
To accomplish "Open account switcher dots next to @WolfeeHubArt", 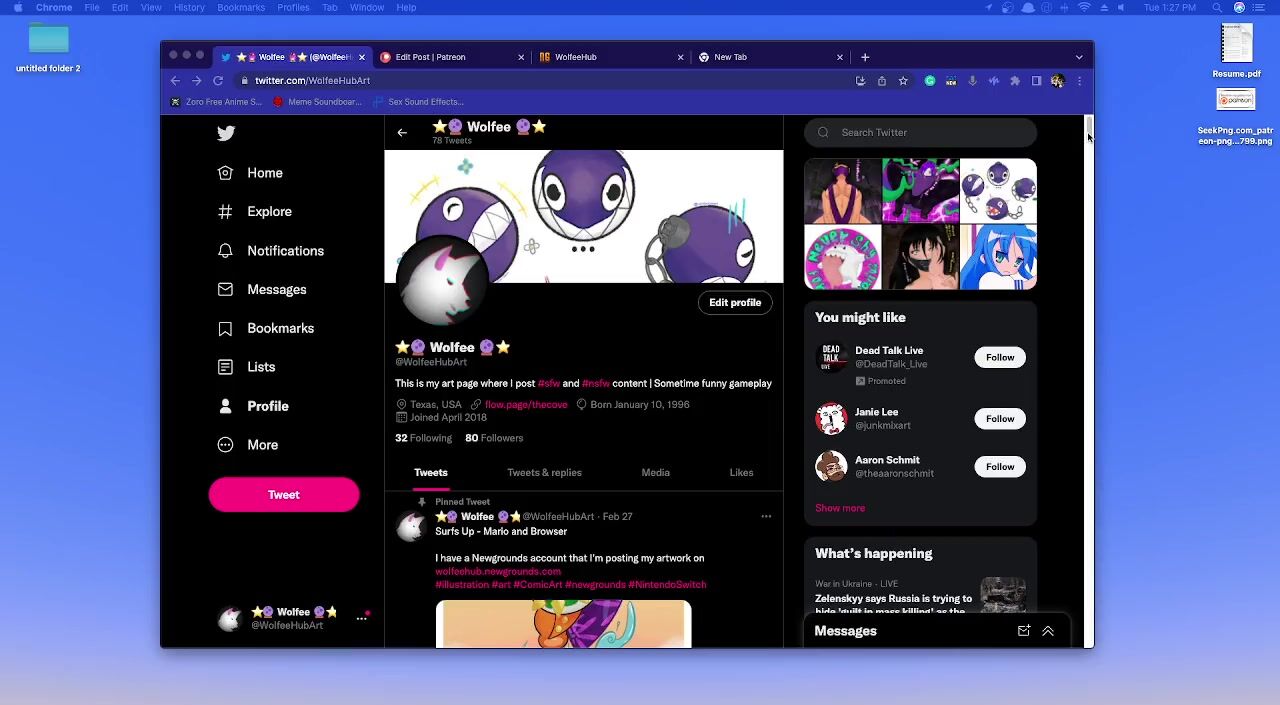I will click(362, 619).
